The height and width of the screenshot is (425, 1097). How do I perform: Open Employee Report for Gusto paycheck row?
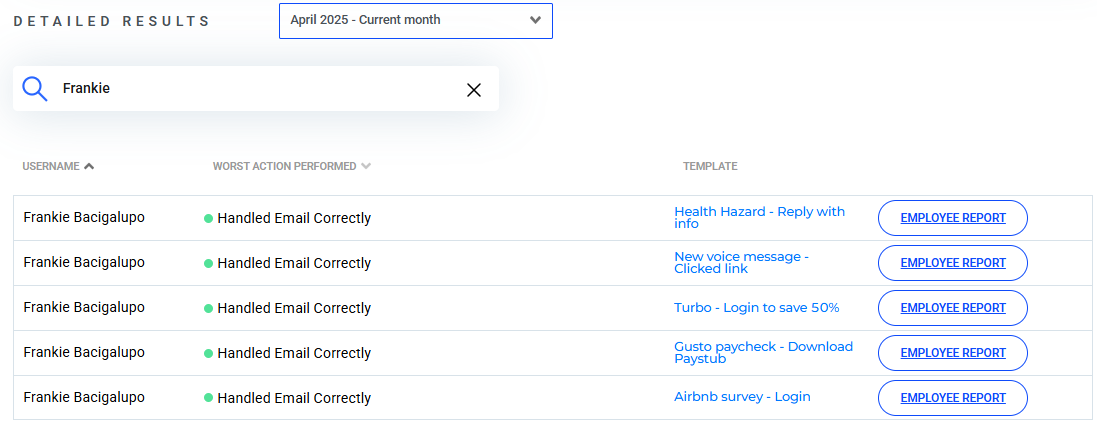pos(953,352)
